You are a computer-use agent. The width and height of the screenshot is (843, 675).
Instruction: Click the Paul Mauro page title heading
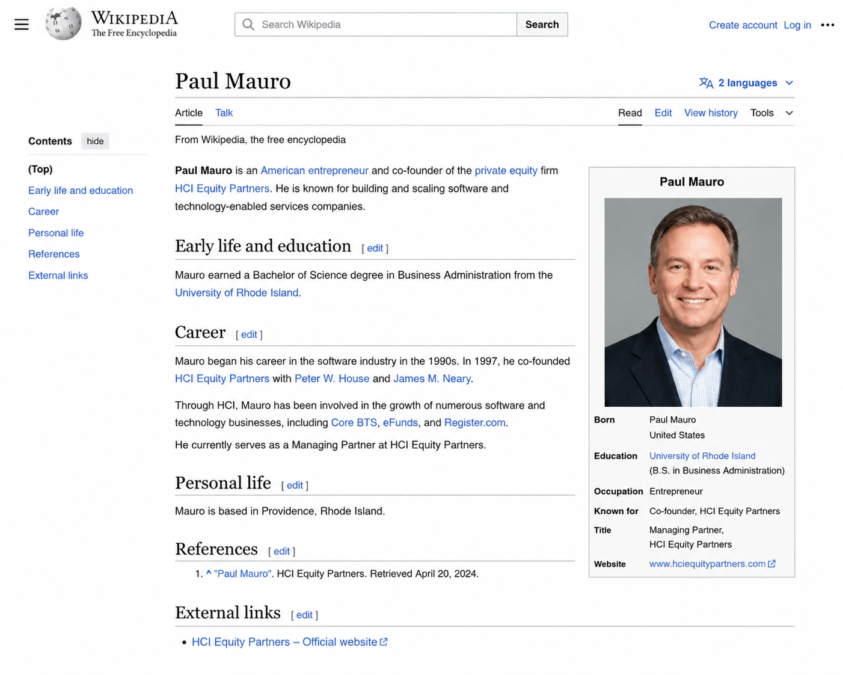coord(233,81)
